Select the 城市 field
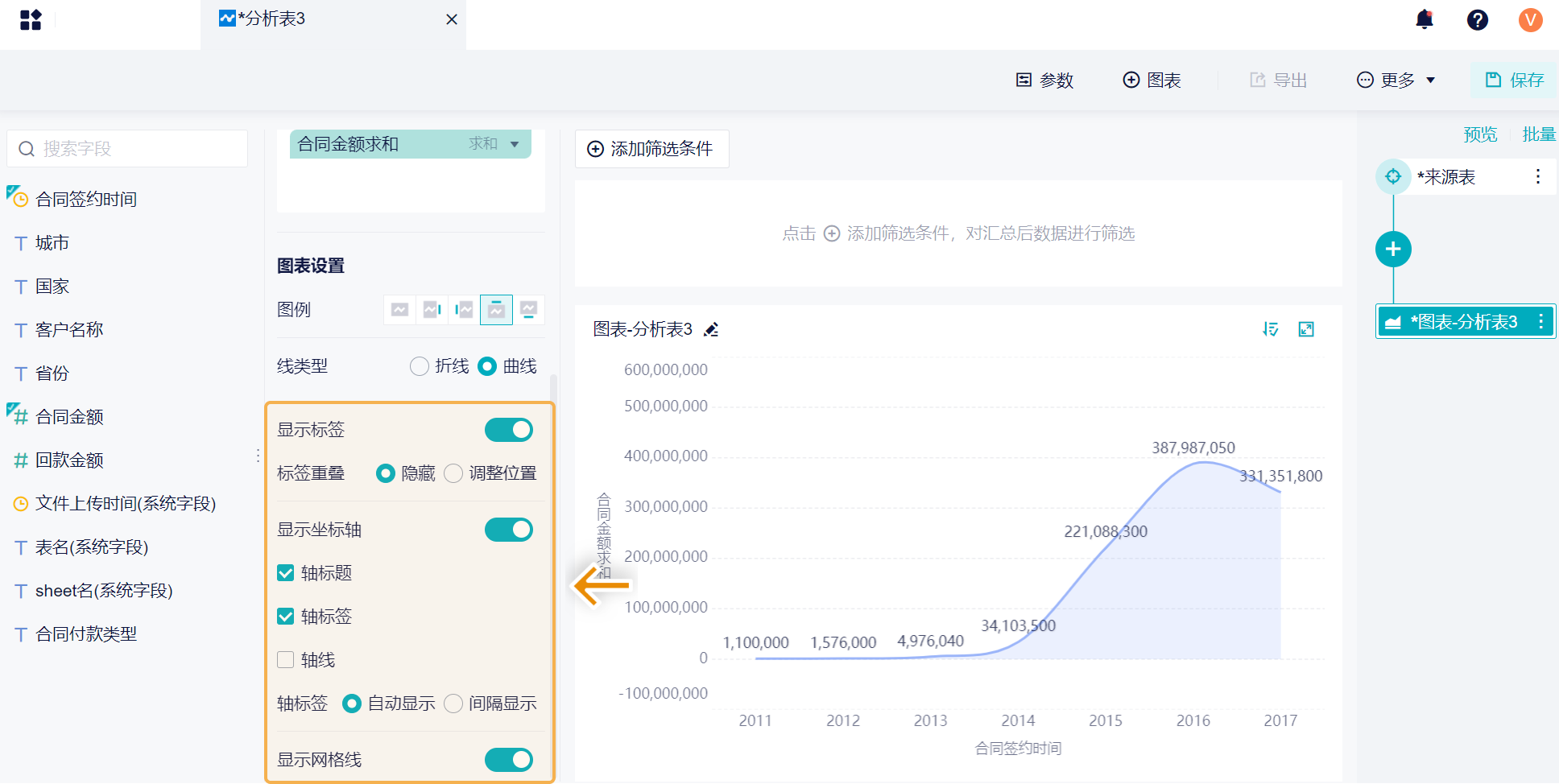The height and width of the screenshot is (784, 1559). click(52, 242)
